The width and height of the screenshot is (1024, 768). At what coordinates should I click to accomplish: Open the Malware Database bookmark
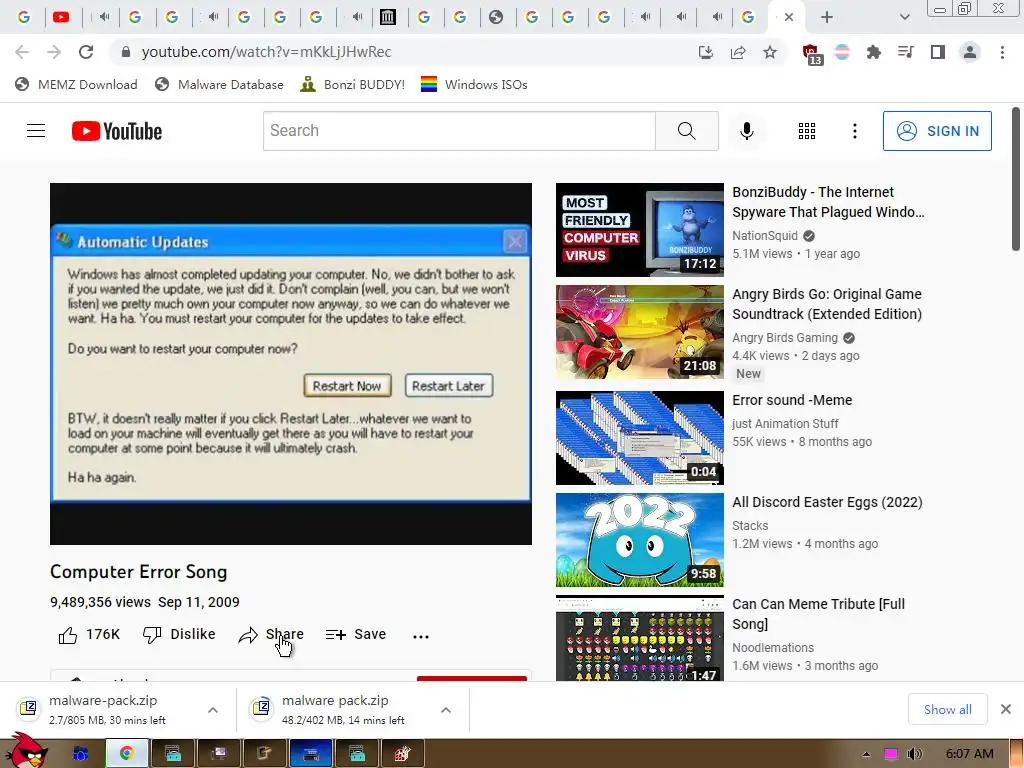[219, 84]
